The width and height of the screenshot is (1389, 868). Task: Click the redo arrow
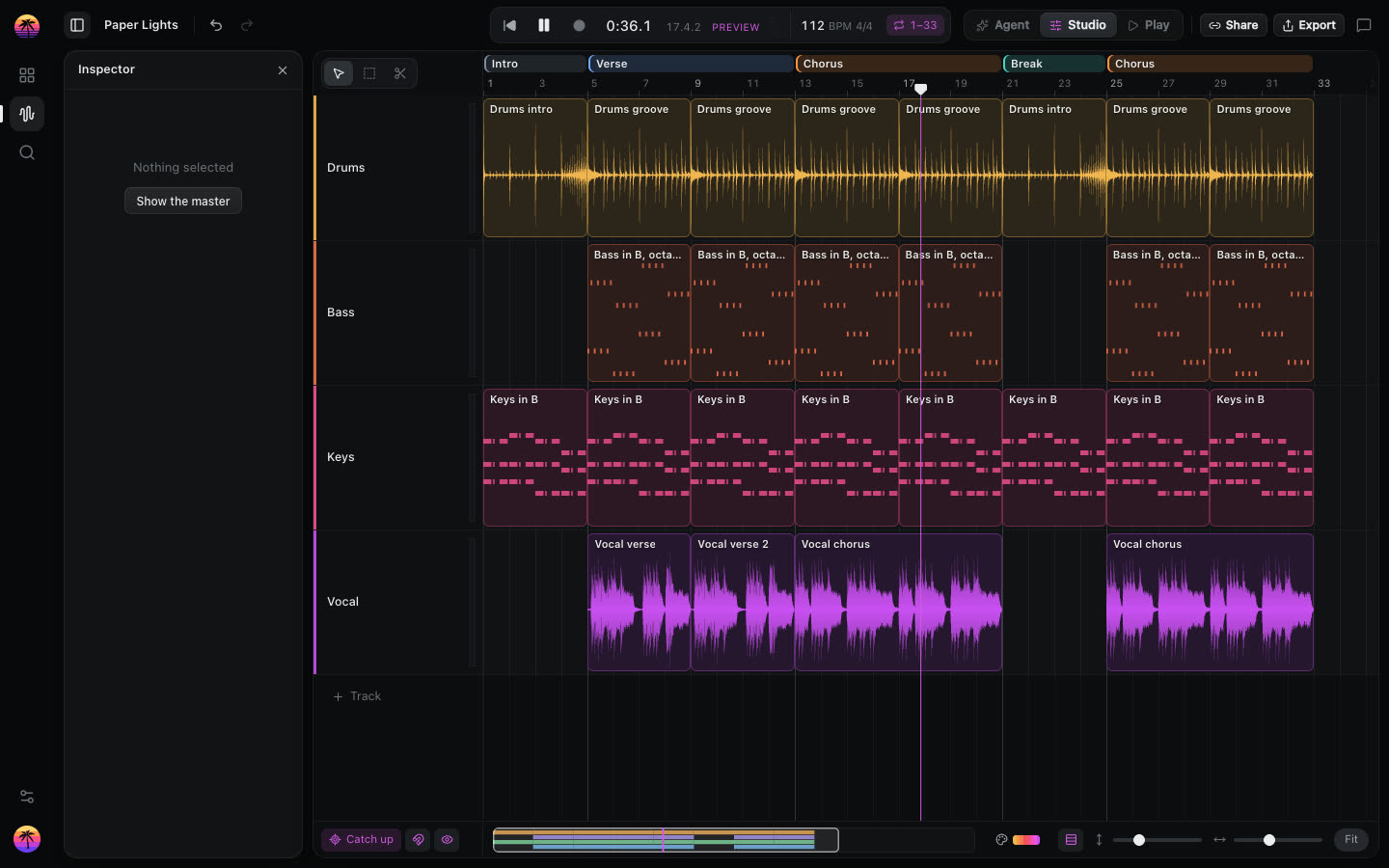coord(247,25)
